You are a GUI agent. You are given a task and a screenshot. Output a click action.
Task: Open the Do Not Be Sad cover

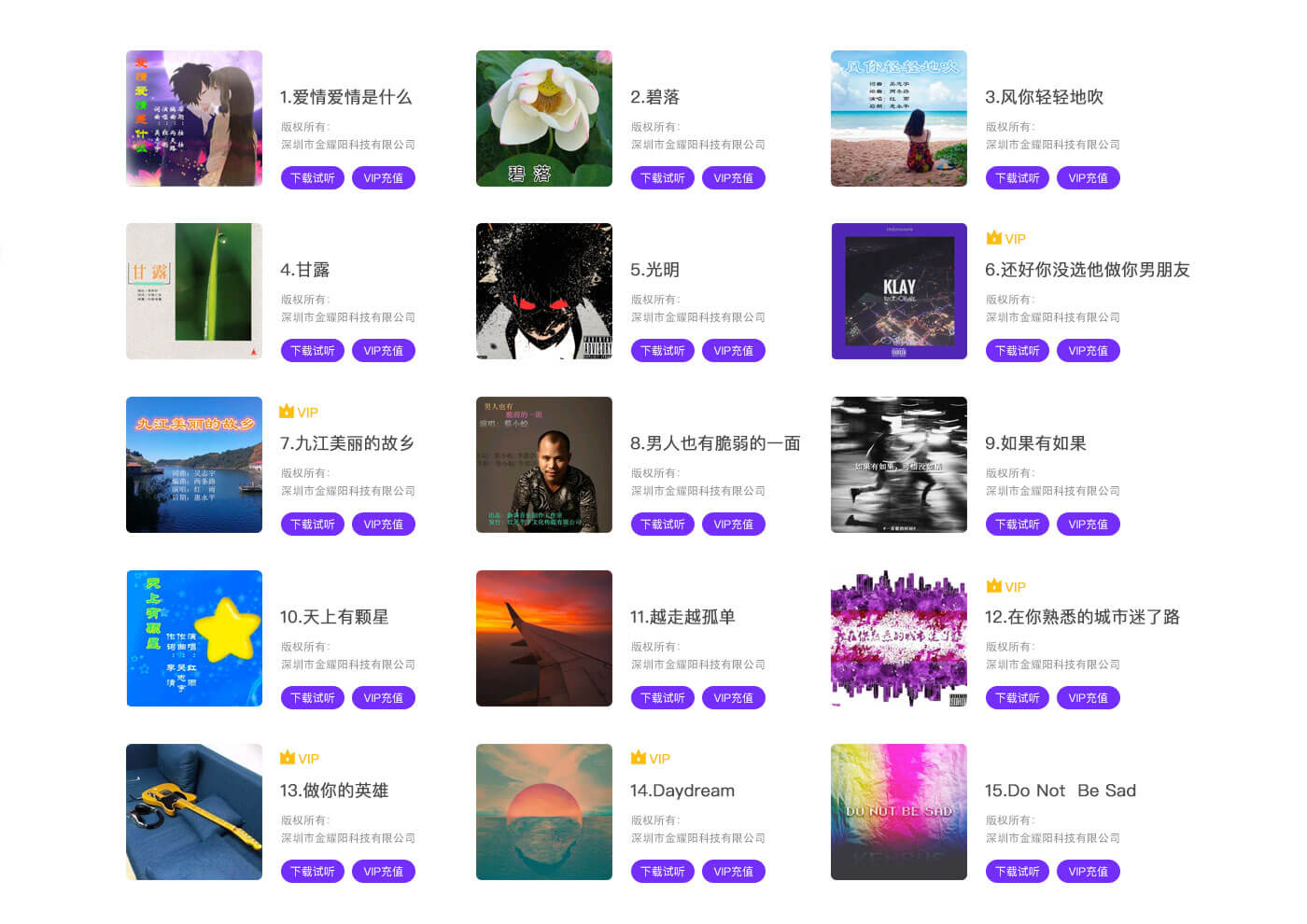pos(899,812)
